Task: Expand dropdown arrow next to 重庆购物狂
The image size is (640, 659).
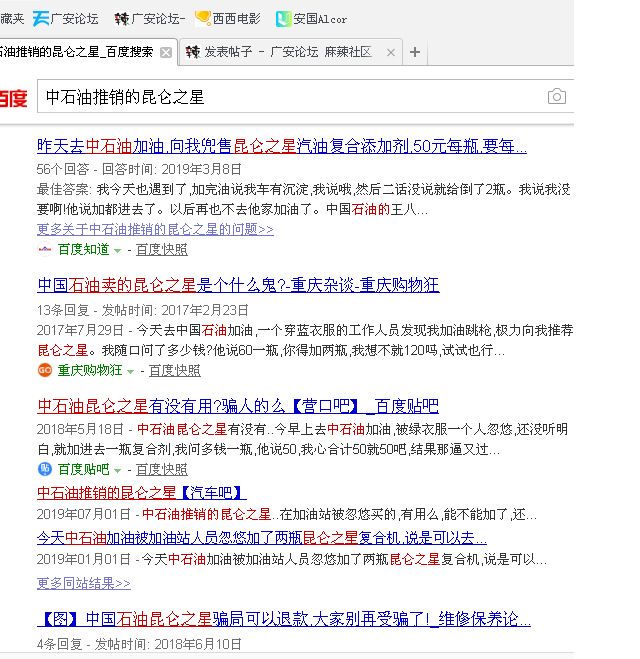Action: click(x=131, y=371)
